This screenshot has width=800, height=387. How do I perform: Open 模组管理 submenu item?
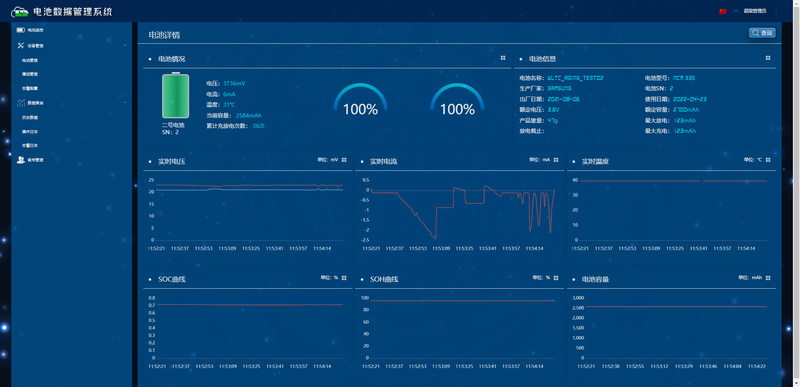point(30,74)
